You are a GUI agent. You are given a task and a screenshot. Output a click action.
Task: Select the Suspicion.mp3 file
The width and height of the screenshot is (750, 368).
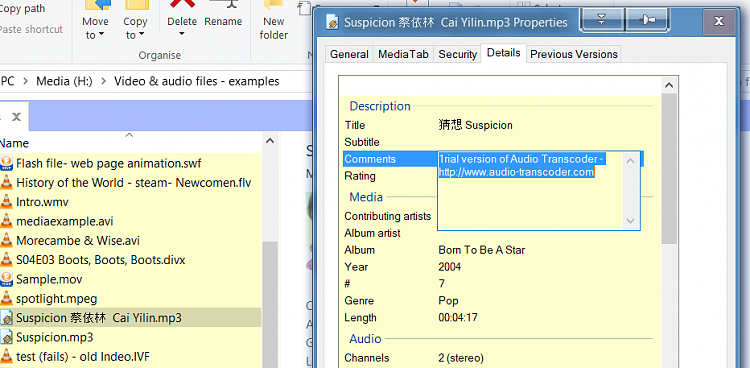pos(55,337)
